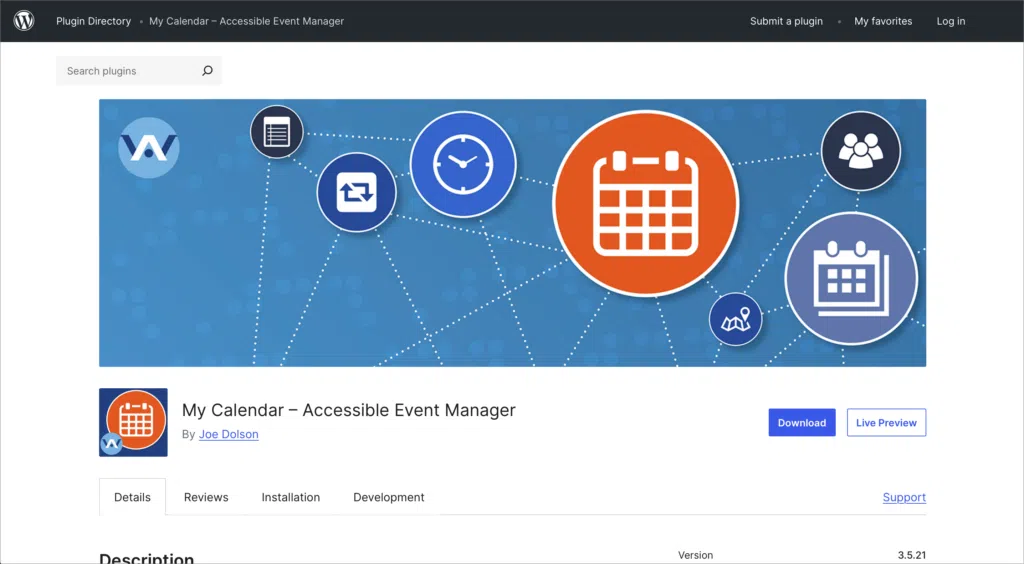Open Live Preview of plugin
1024x564 pixels.
pyautogui.click(x=886, y=422)
